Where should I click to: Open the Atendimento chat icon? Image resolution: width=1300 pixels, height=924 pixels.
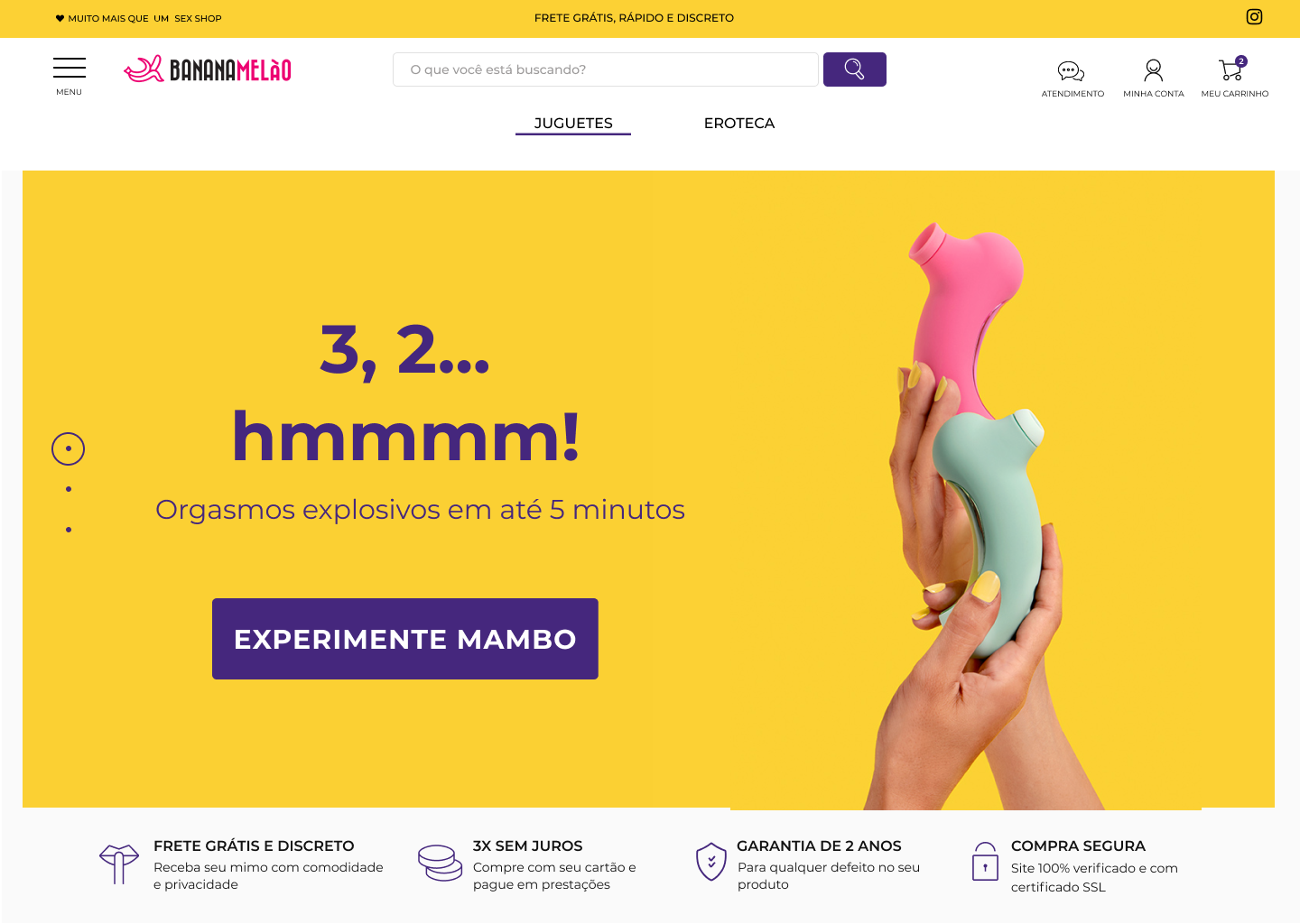click(x=1072, y=70)
